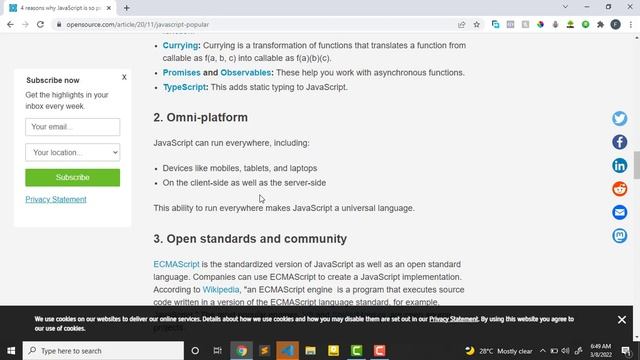
Task: Close the JavaScript article tab
Action: click(109, 8)
